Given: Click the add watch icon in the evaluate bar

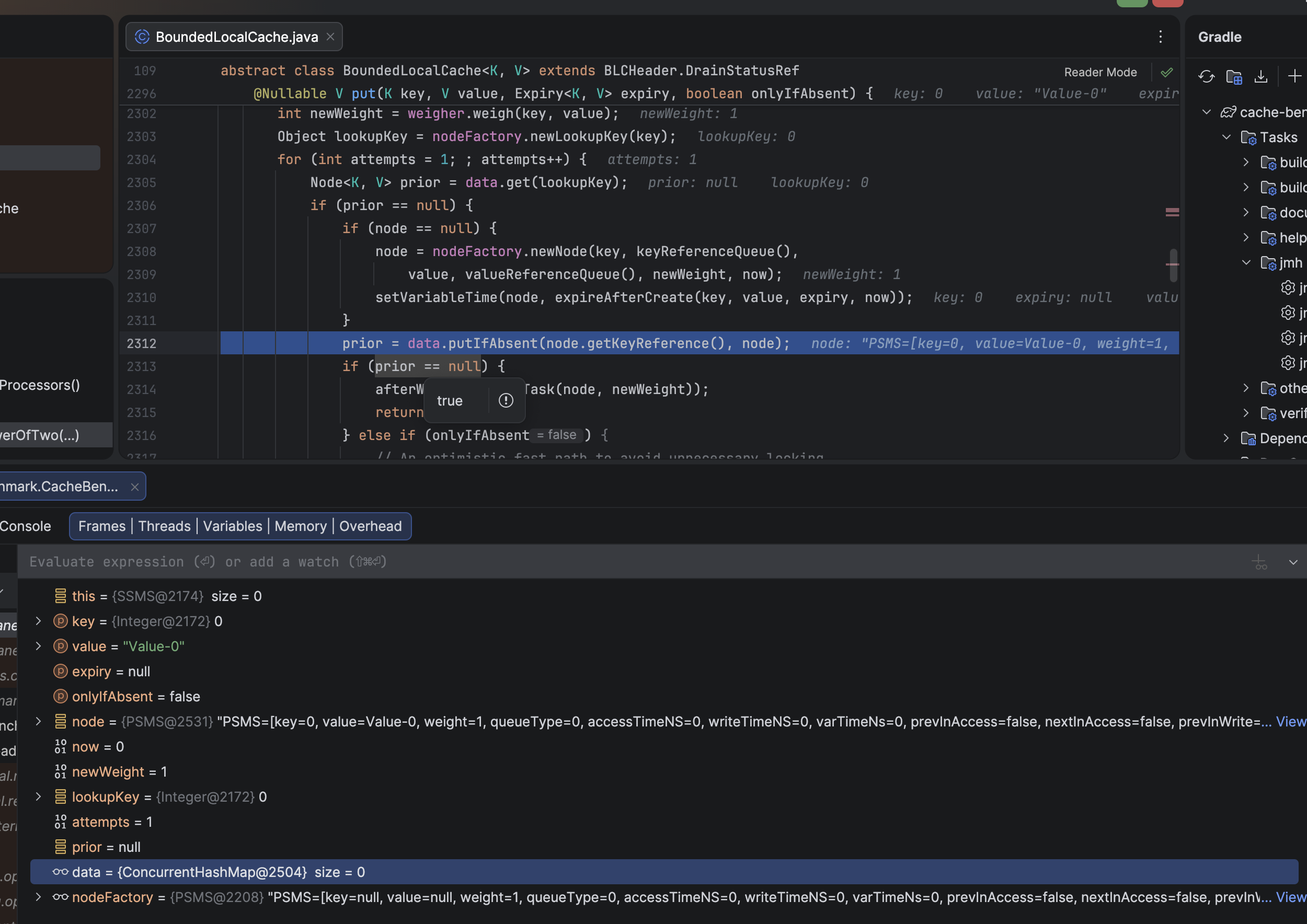Looking at the screenshot, I should point(1260,562).
